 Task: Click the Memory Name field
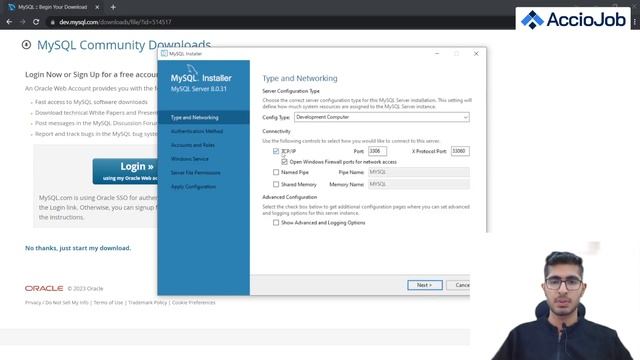coord(418,184)
